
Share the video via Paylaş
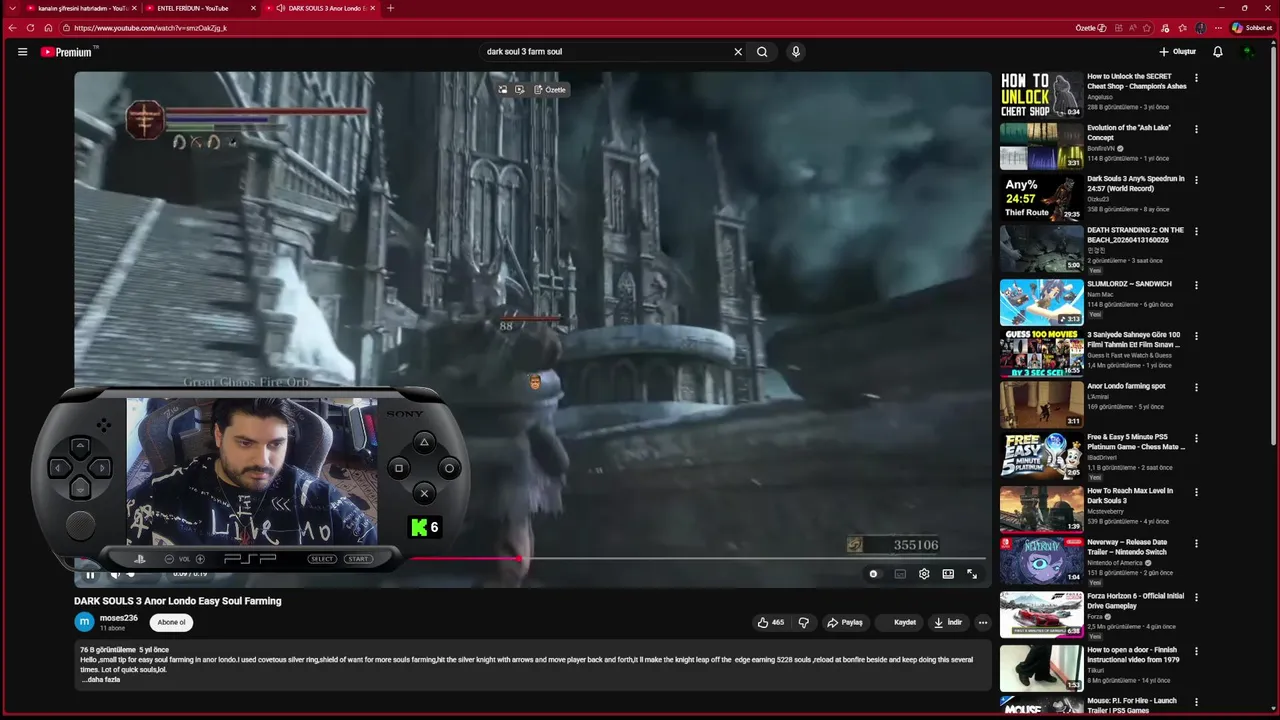coord(845,622)
